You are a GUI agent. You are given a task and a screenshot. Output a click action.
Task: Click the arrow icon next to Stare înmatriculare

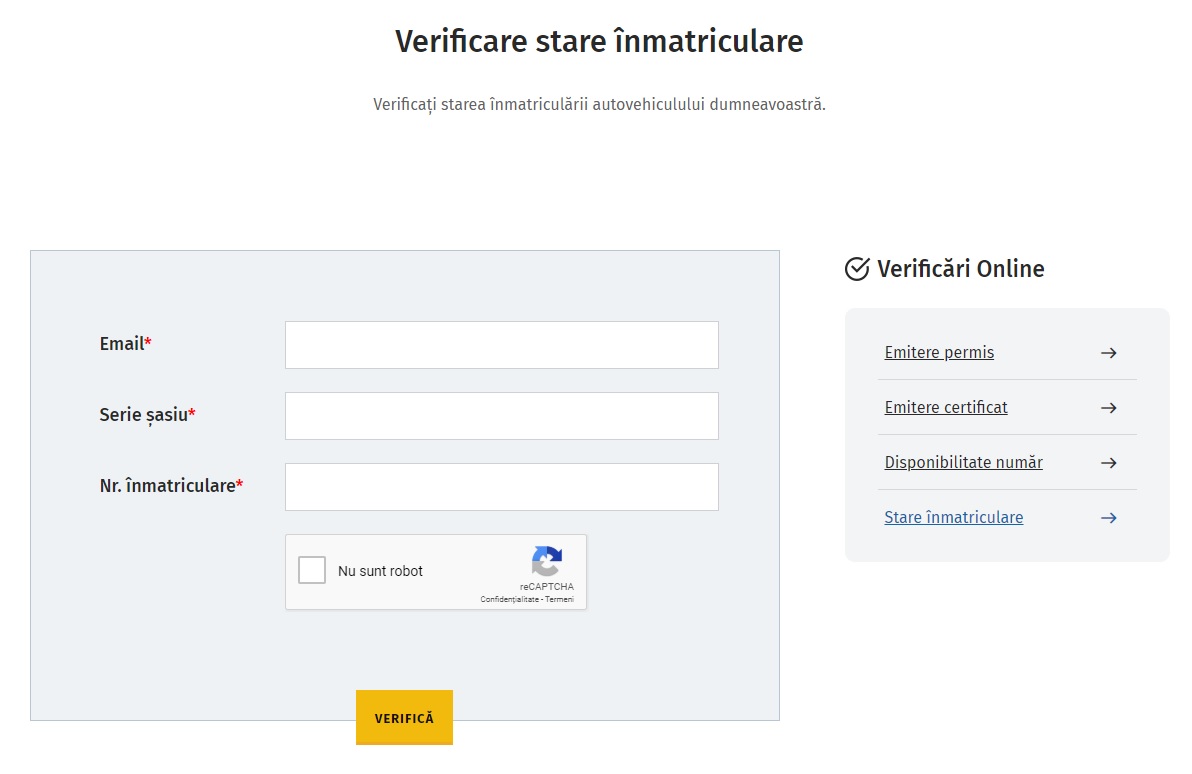(x=1108, y=517)
